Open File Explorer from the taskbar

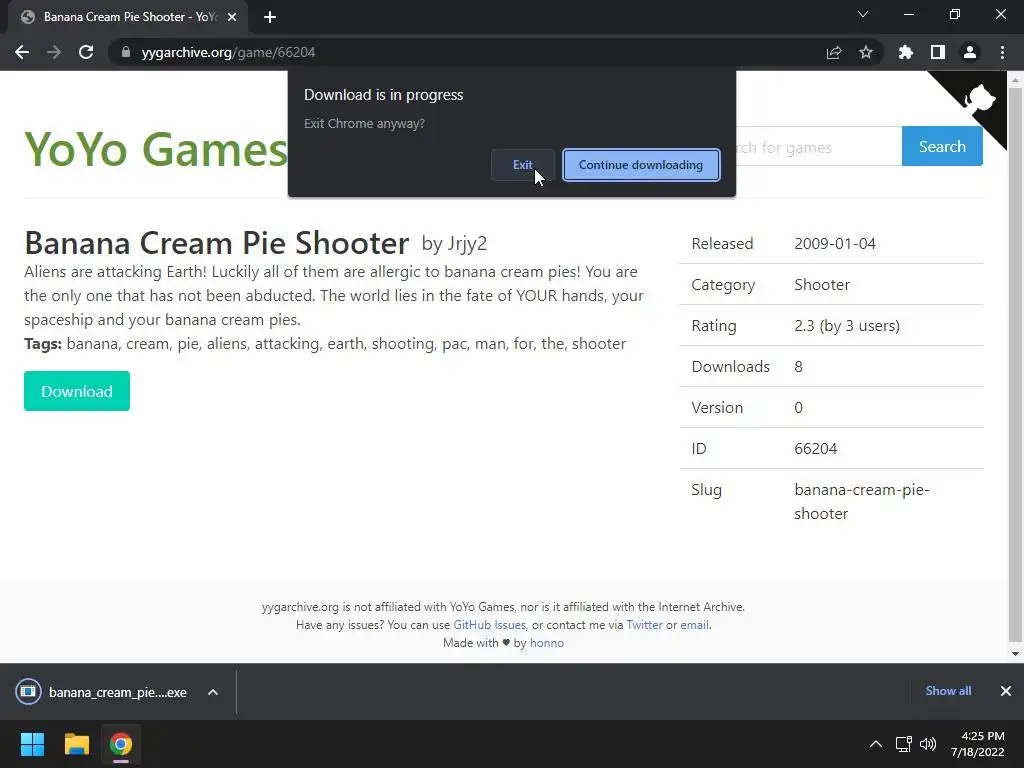coord(76,744)
